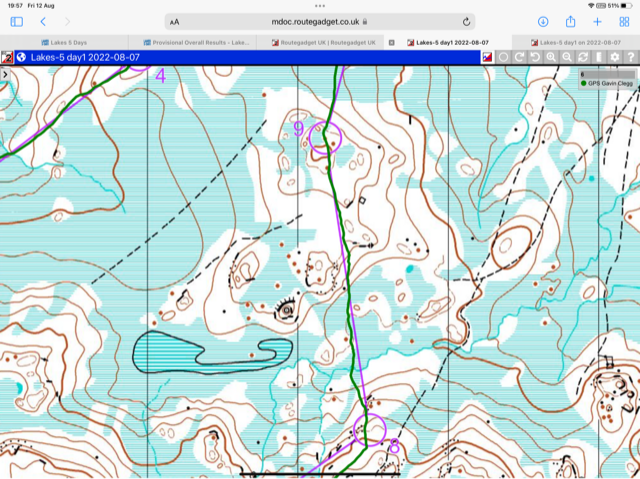Open Safari tab overview grid
The height and width of the screenshot is (479, 640).
[x=624, y=21]
